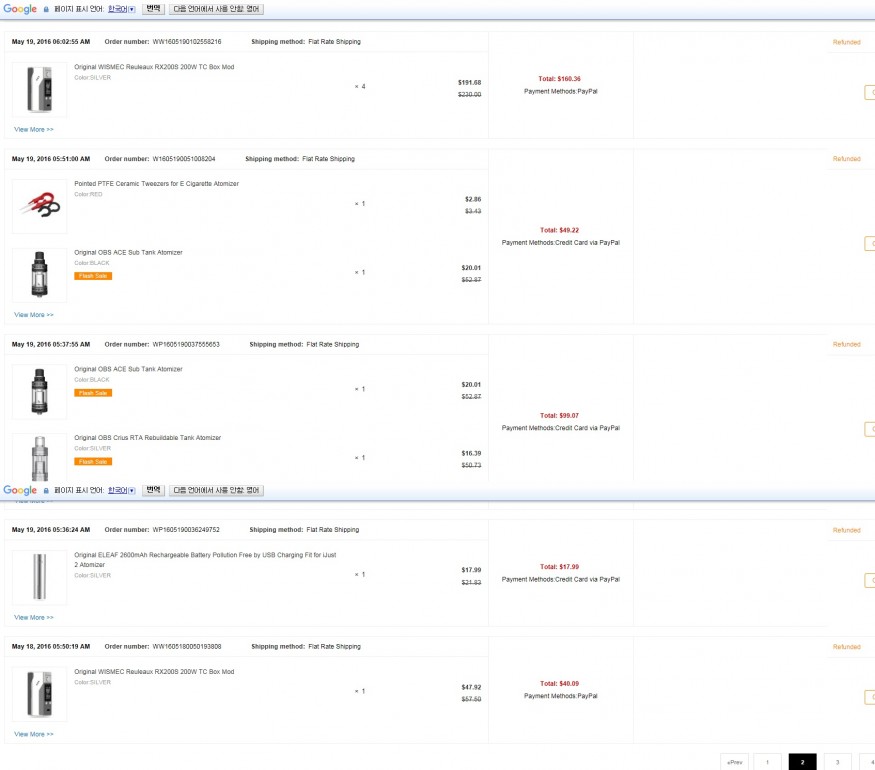Open OBS ACE thumbnail in order W1605190051008204
The width and height of the screenshot is (875, 770).
40,275
